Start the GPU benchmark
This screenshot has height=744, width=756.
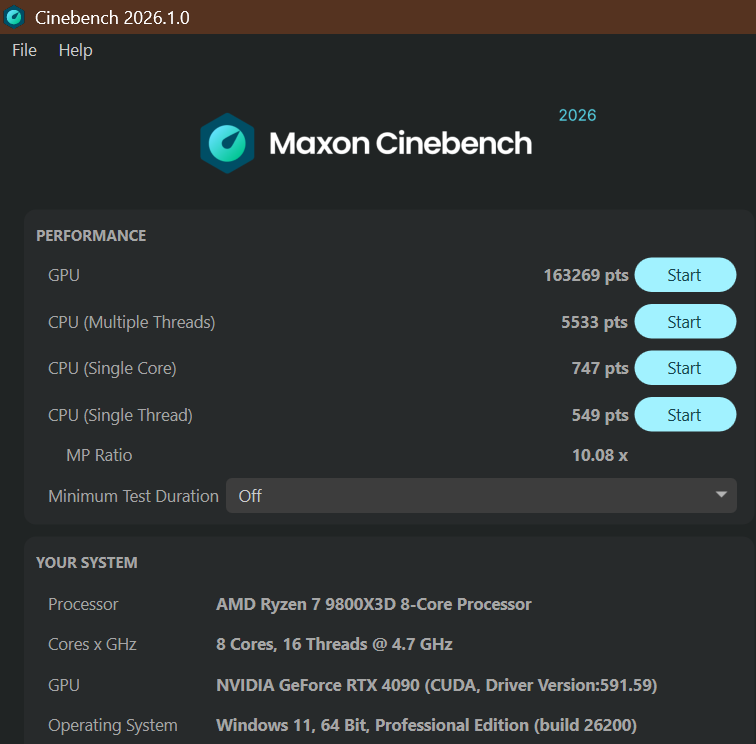click(685, 275)
